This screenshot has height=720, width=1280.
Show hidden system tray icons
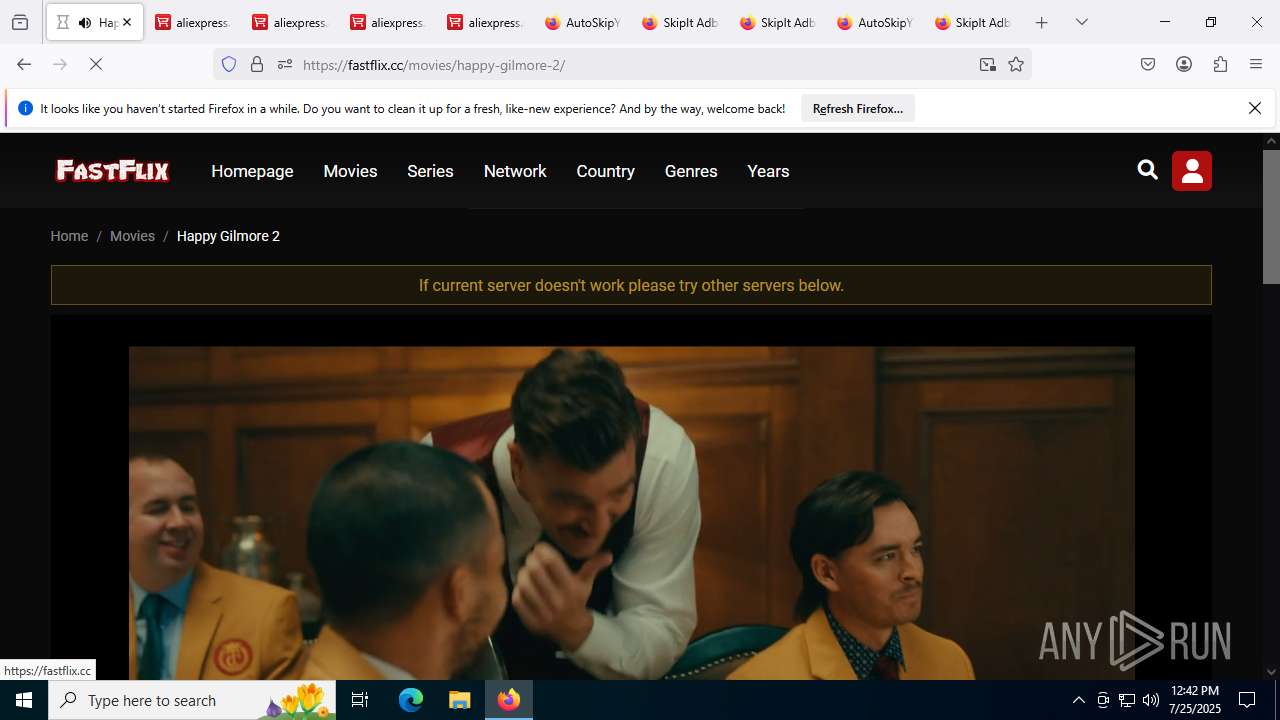point(1078,700)
